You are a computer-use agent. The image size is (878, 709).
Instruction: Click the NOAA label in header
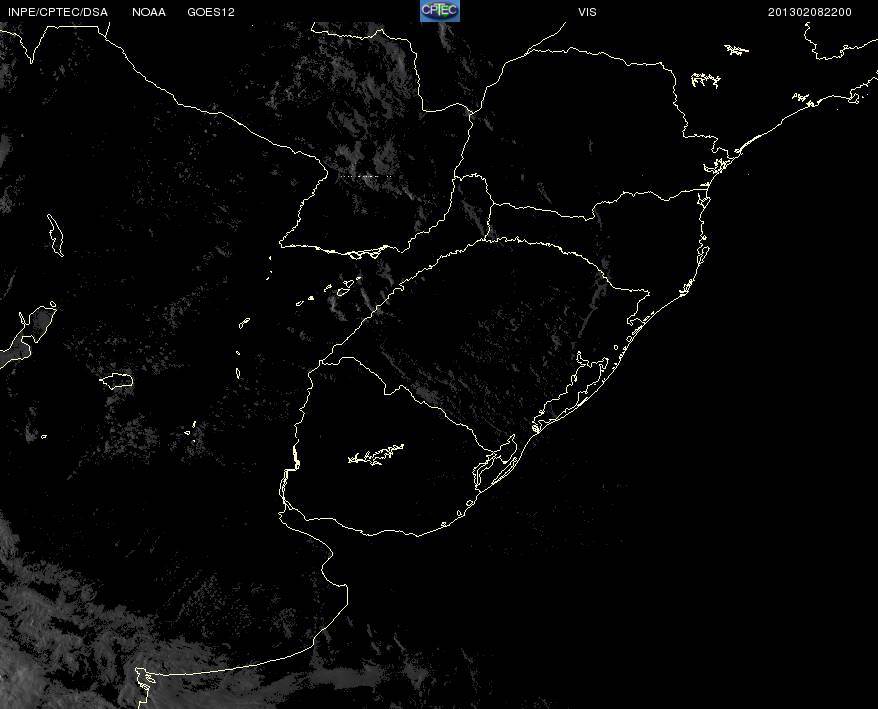point(149,12)
